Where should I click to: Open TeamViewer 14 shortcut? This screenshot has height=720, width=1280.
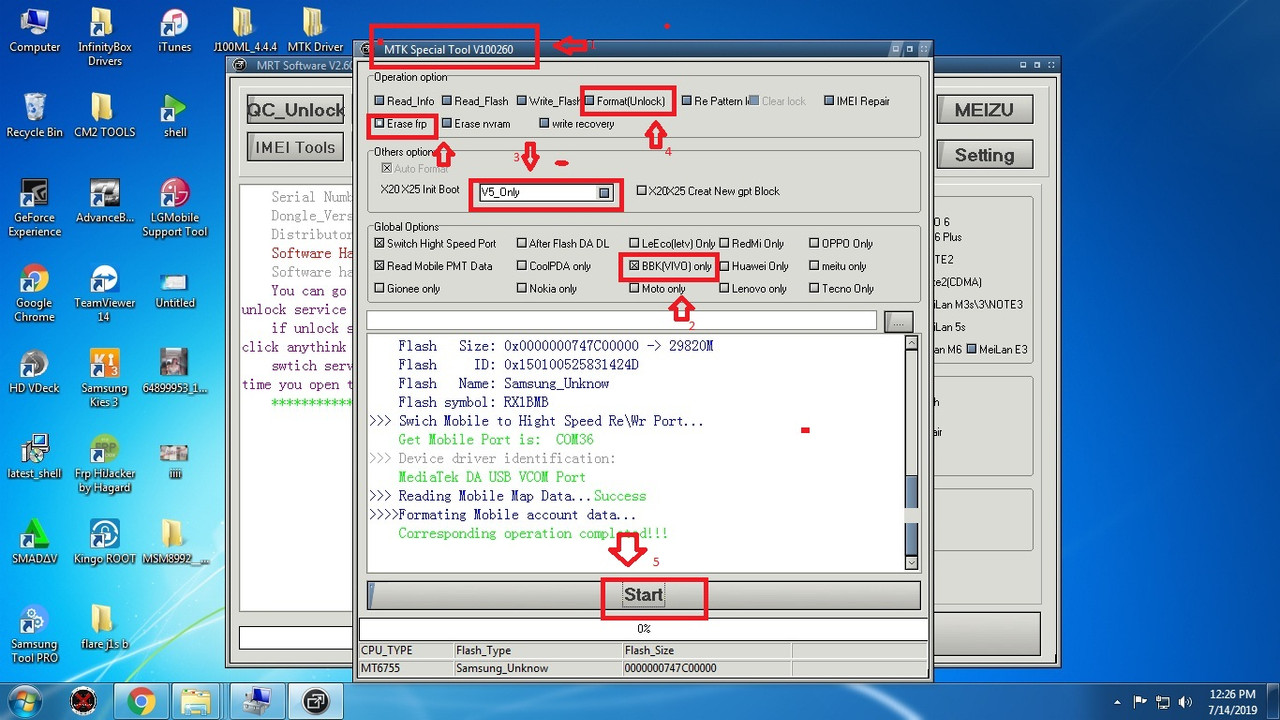105,293
